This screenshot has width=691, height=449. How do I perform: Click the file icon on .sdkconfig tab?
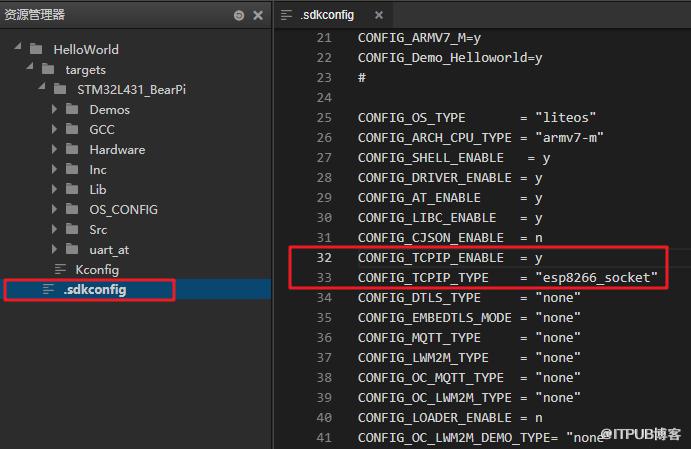click(x=286, y=15)
